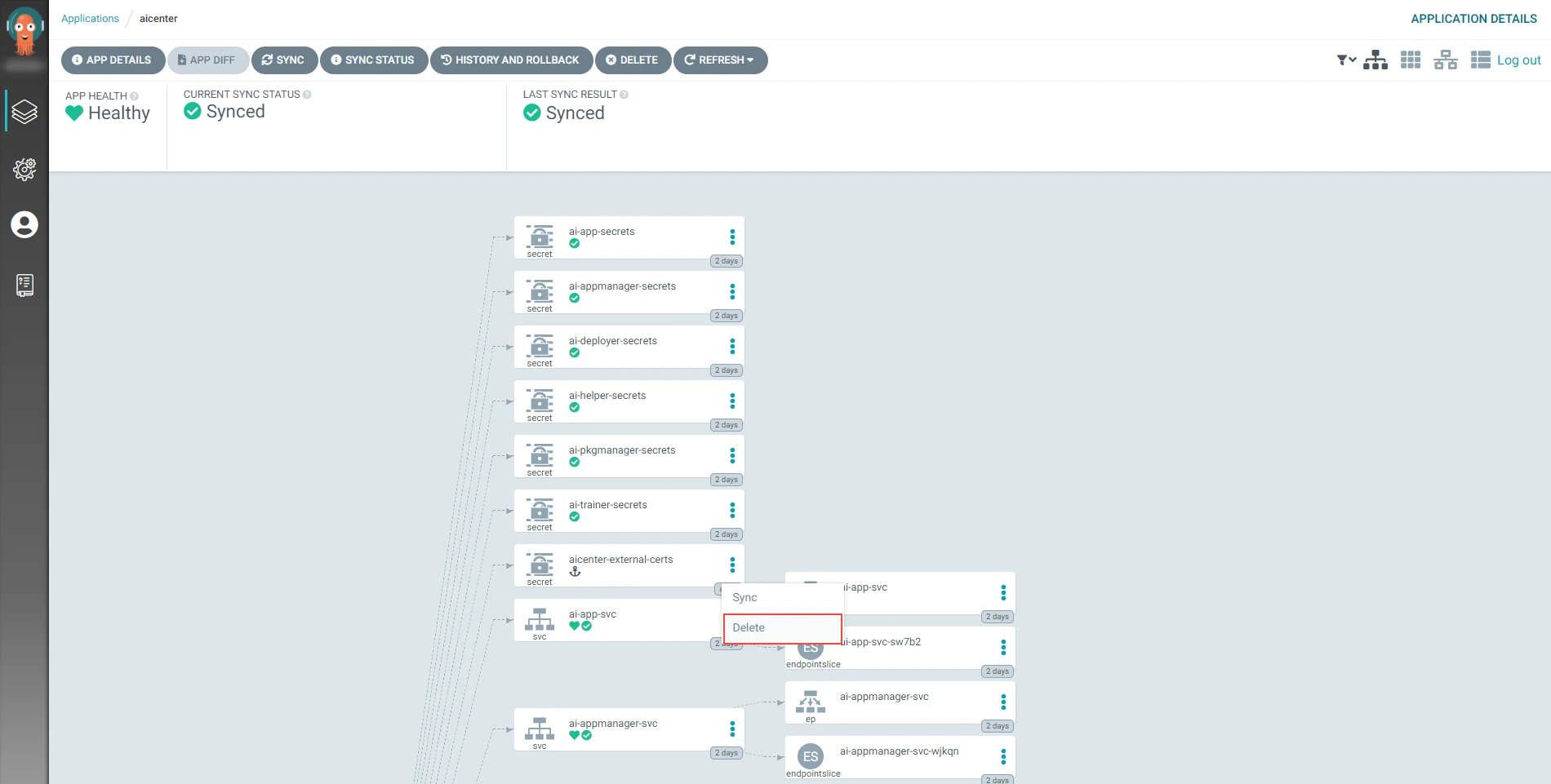Click the Log out link

click(1518, 60)
